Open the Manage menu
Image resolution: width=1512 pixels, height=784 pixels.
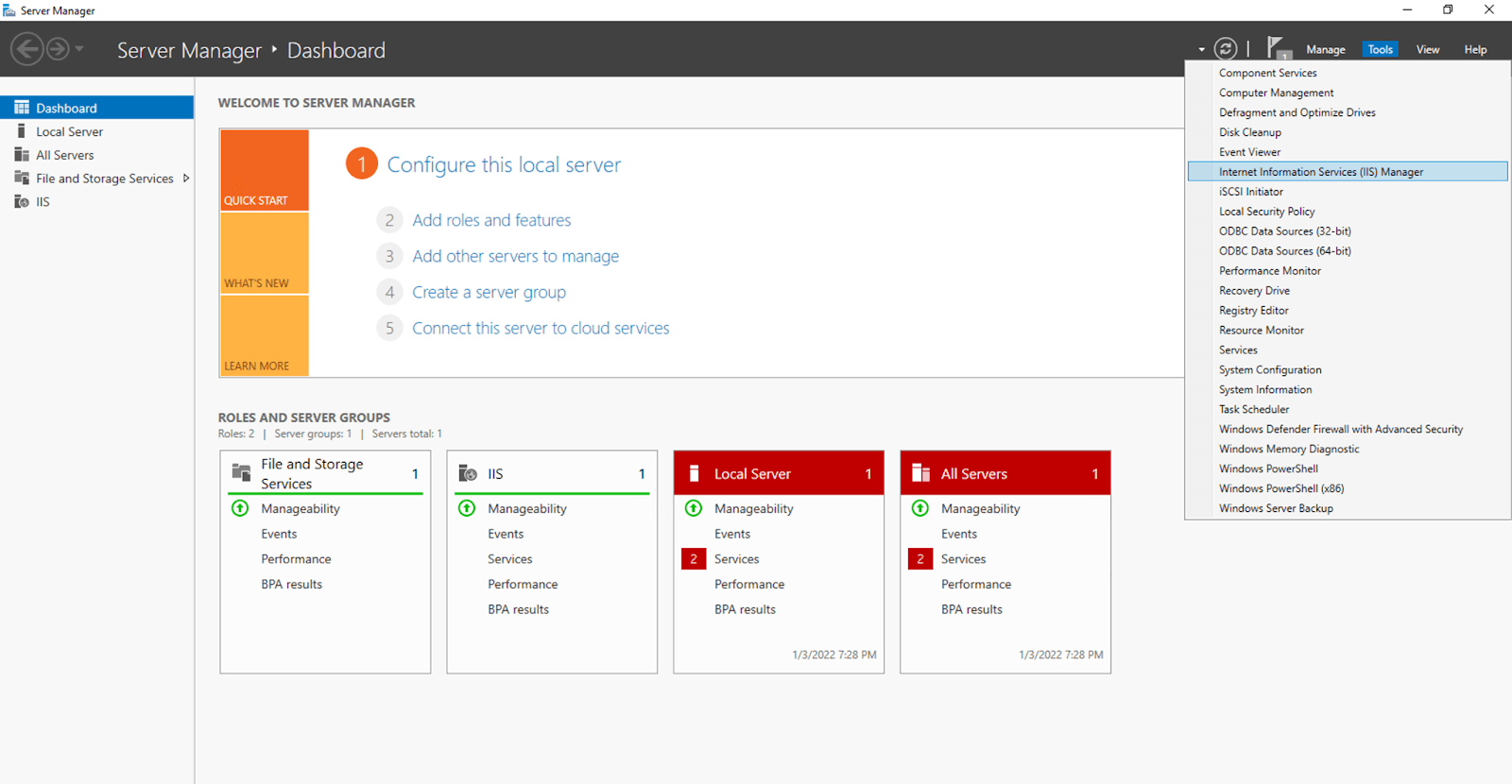[x=1325, y=50]
